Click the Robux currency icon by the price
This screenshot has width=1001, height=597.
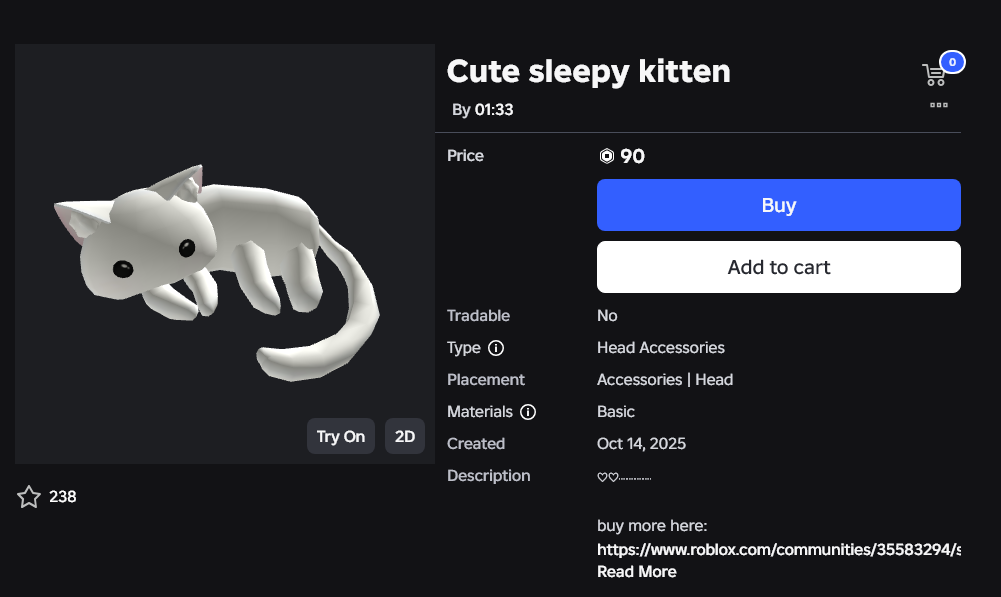[x=606, y=156]
